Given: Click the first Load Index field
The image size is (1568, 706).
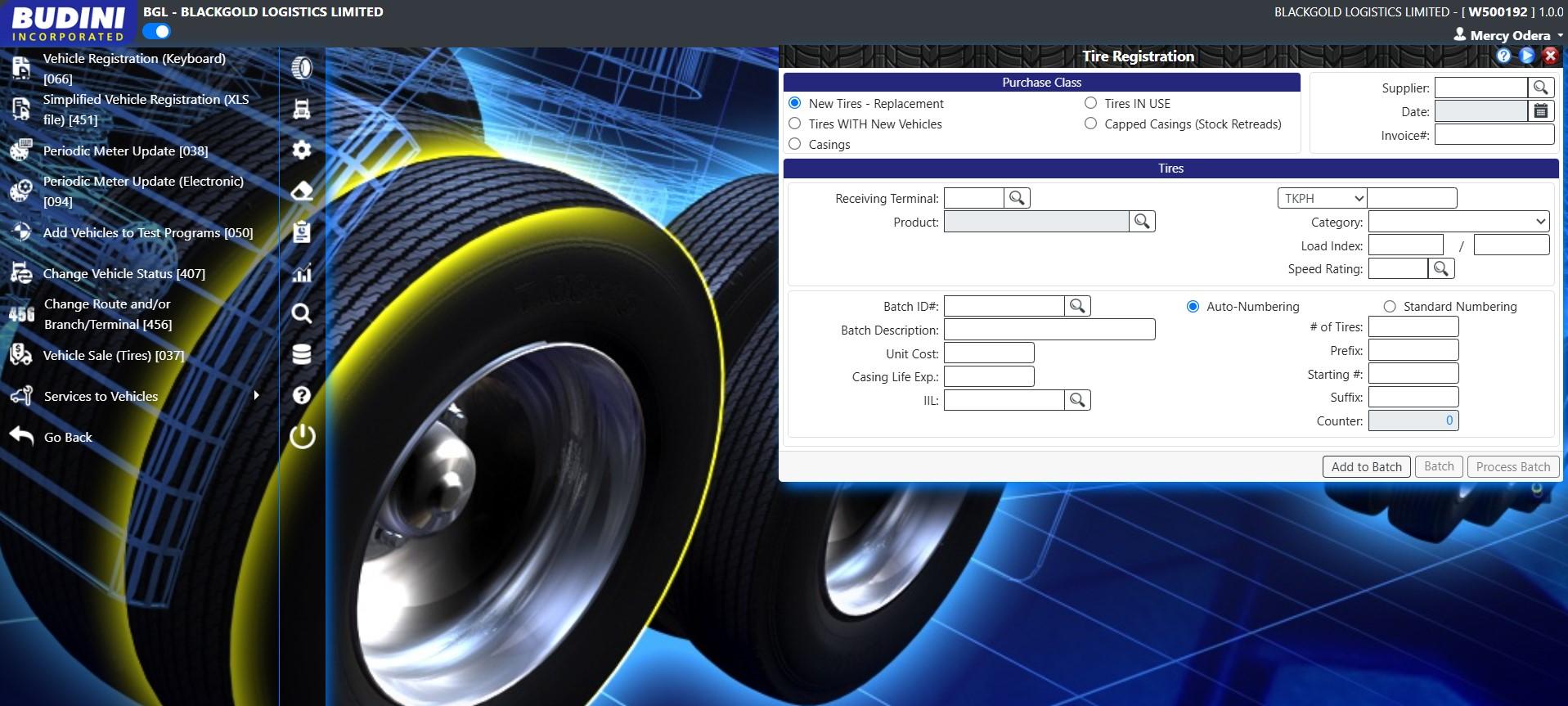Looking at the screenshot, I should click(1406, 245).
